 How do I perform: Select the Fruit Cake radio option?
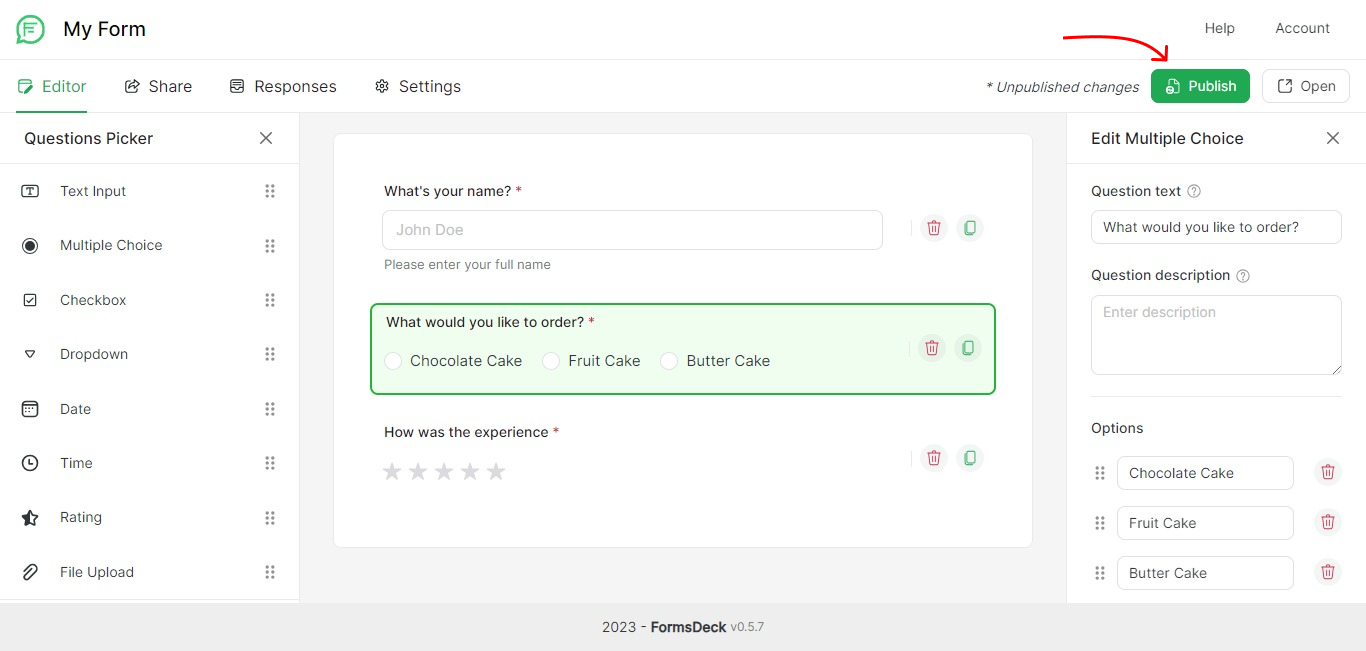[551, 361]
